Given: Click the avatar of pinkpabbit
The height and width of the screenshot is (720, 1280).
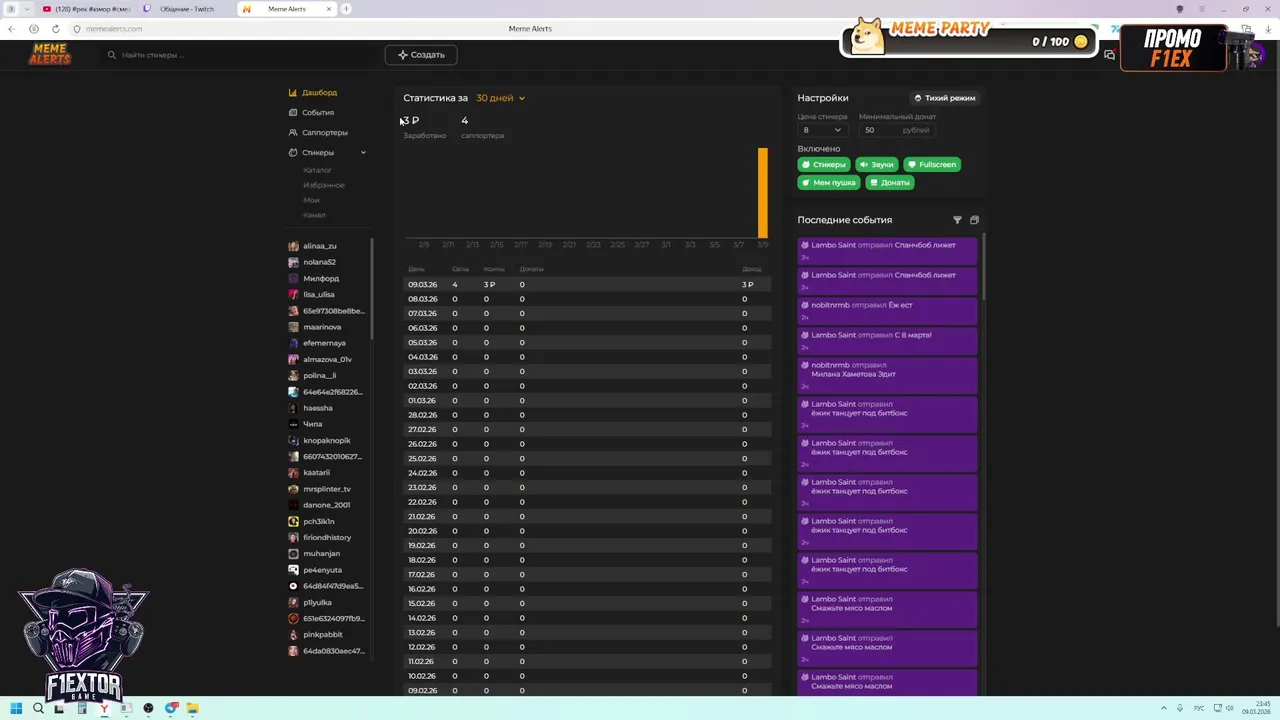Looking at the screenshot, I should point(293,634).
